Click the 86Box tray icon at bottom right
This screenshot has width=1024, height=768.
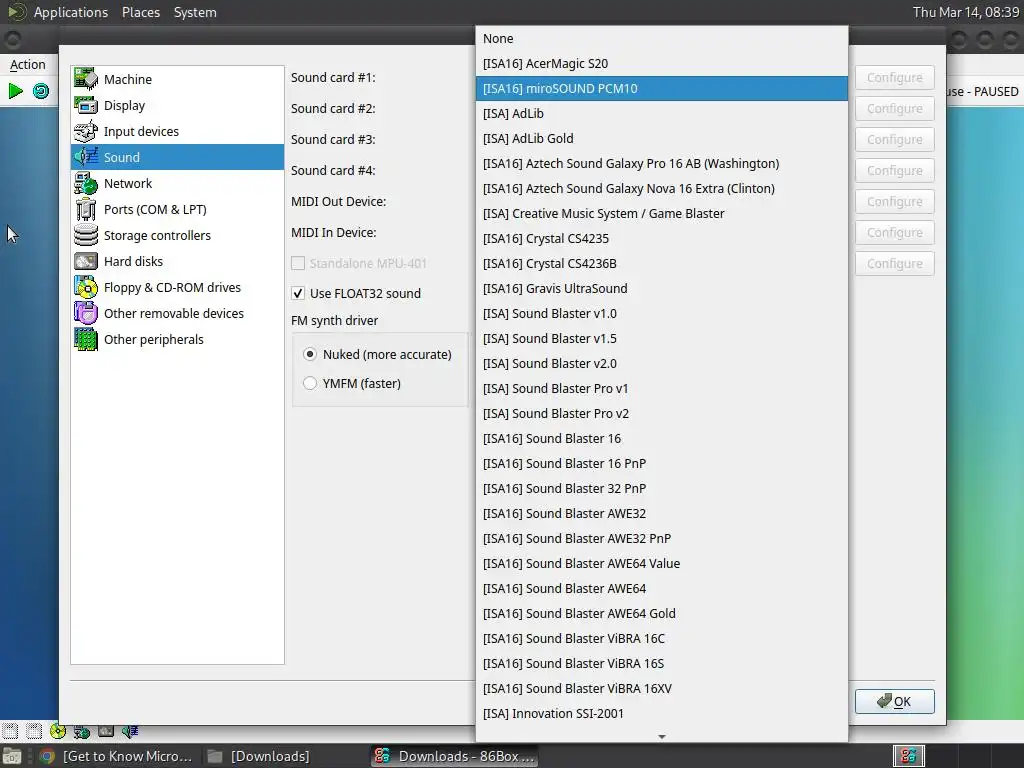908,756
